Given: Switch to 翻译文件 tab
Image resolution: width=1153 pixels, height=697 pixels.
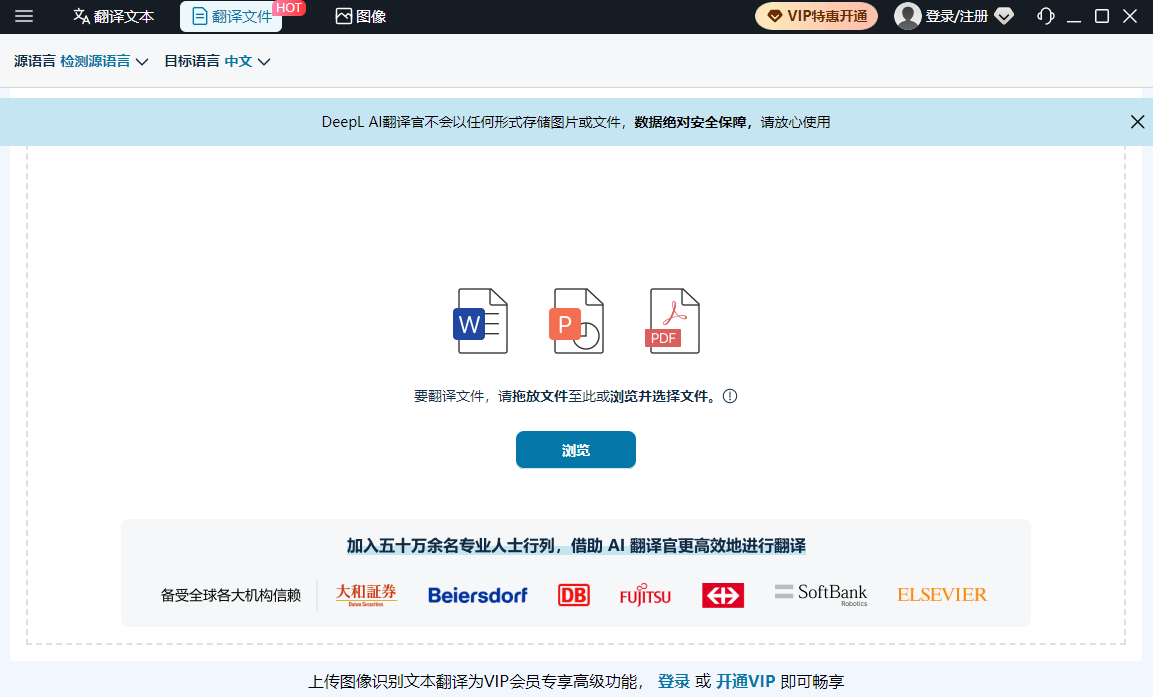Looking at the screenshot, I should (x=231, y=16).
